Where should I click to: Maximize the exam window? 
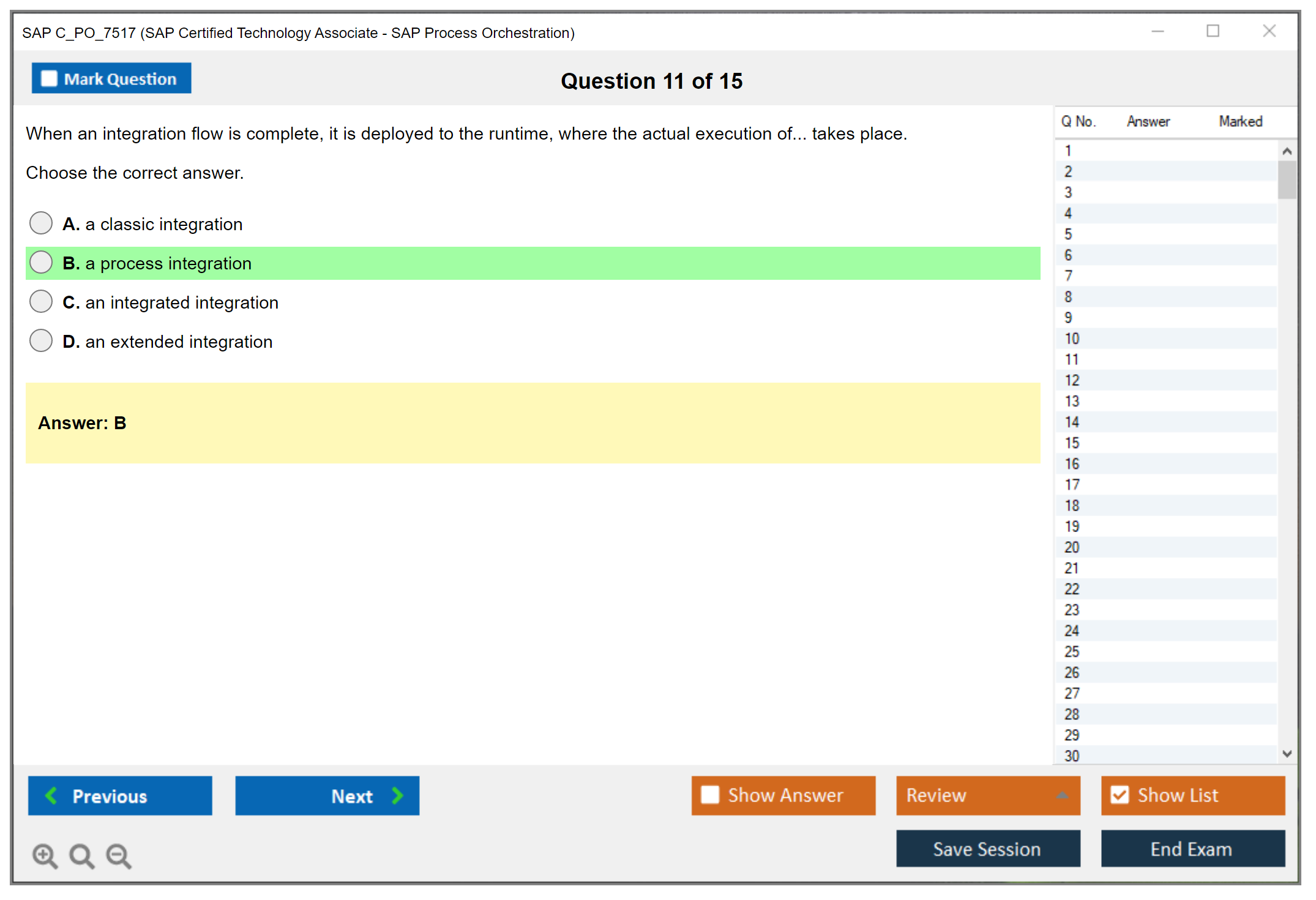(x=1213, y=31)
